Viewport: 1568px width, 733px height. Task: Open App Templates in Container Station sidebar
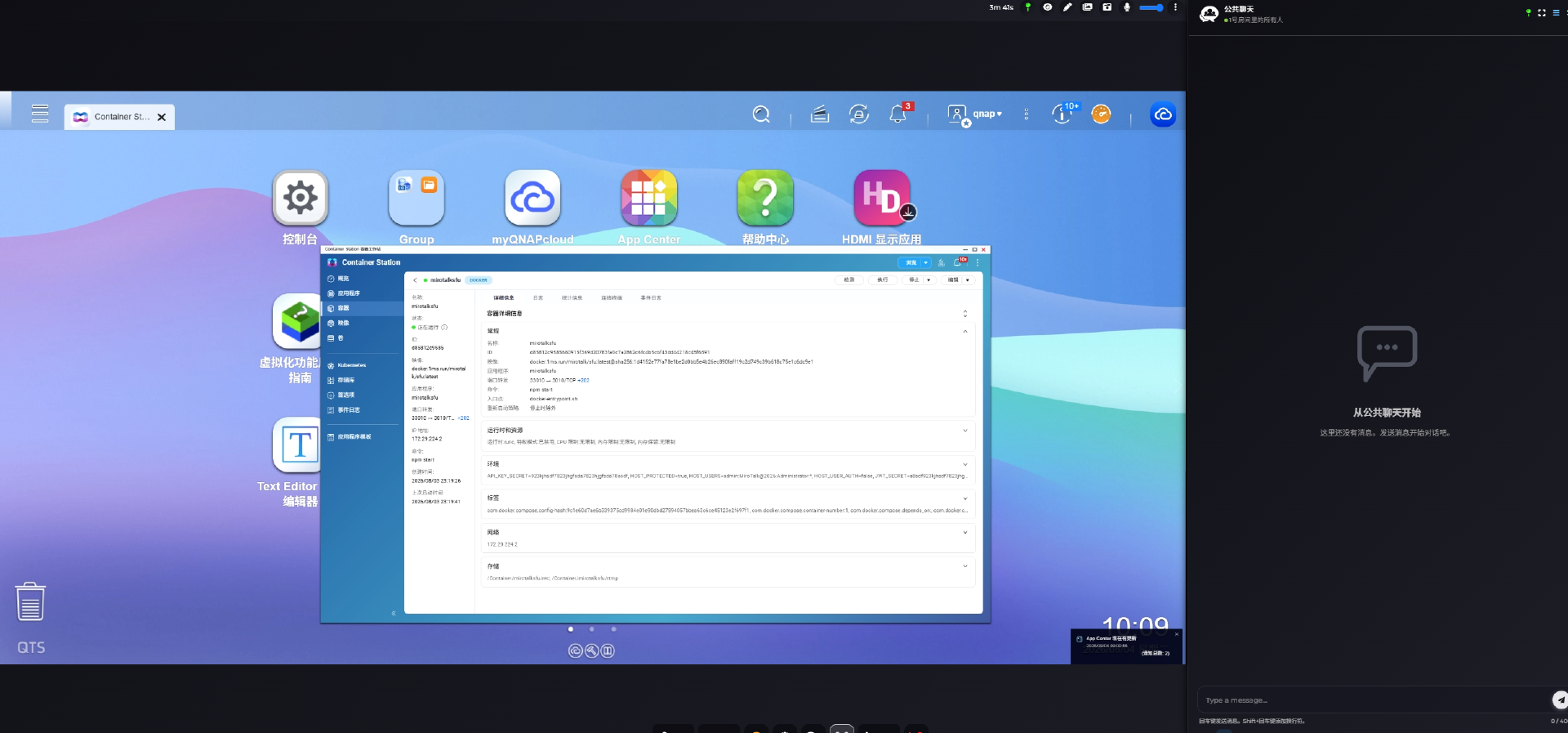point(363,437)
